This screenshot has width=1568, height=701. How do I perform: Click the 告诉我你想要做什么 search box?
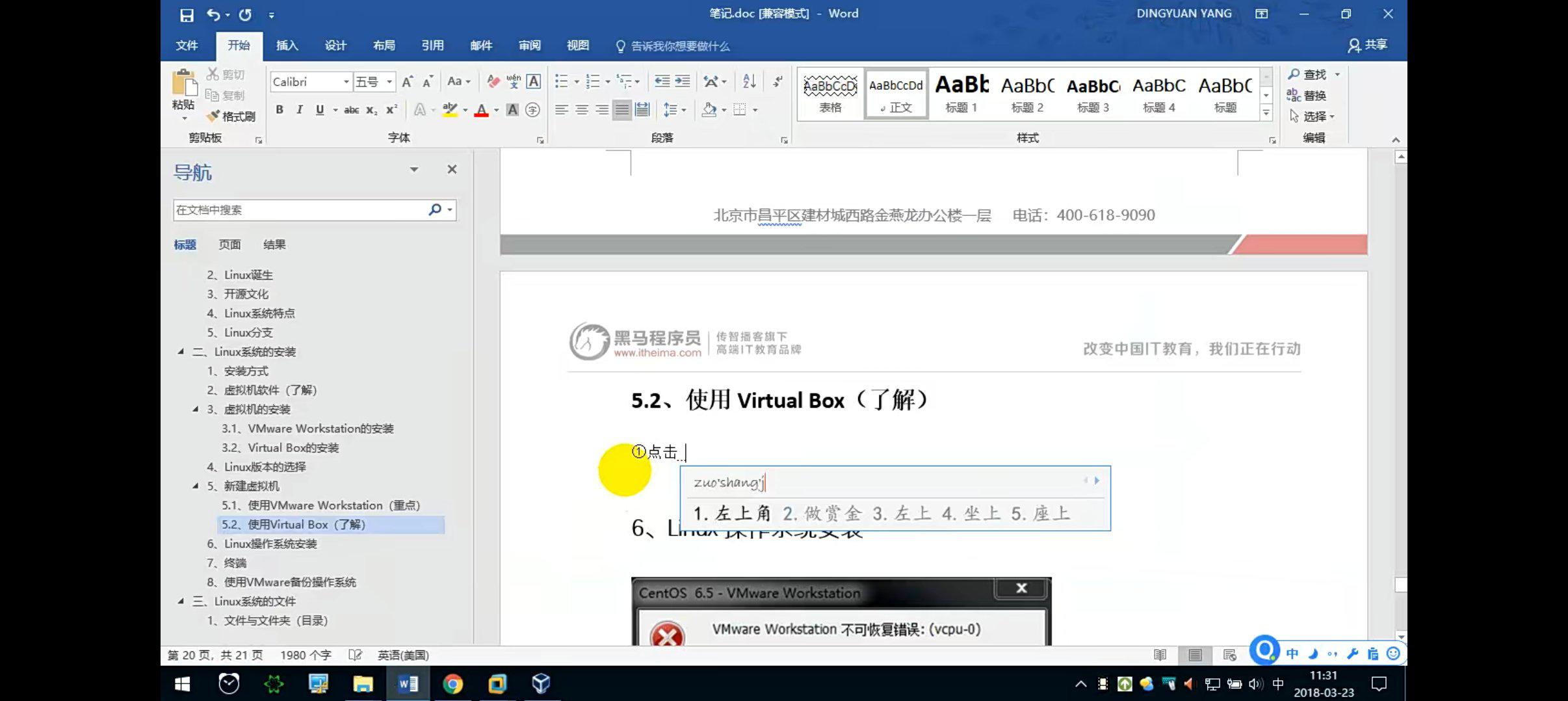point(673,46)
